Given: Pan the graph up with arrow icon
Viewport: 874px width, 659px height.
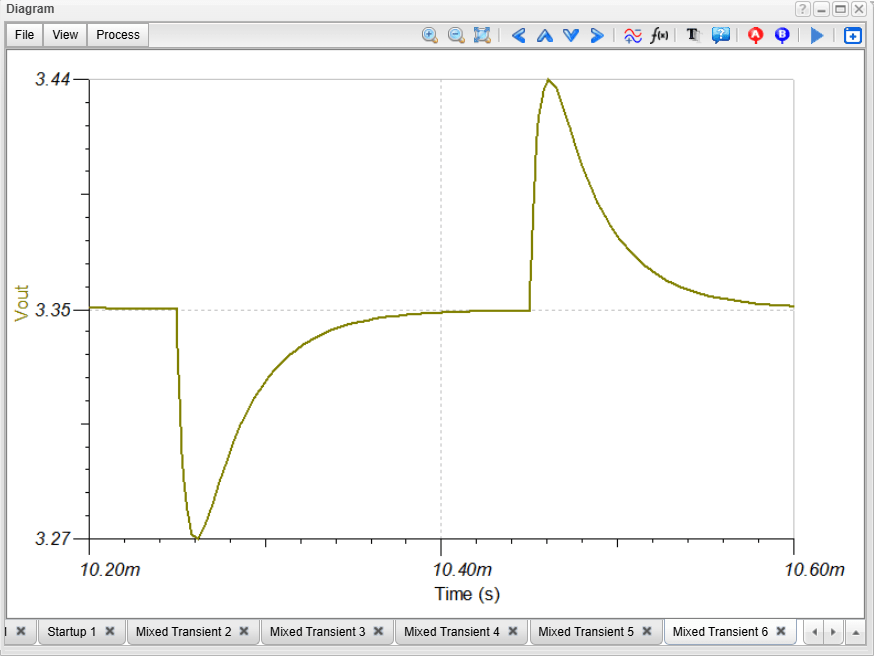Looking at the screenshot, I should click(x=544, y=35).
